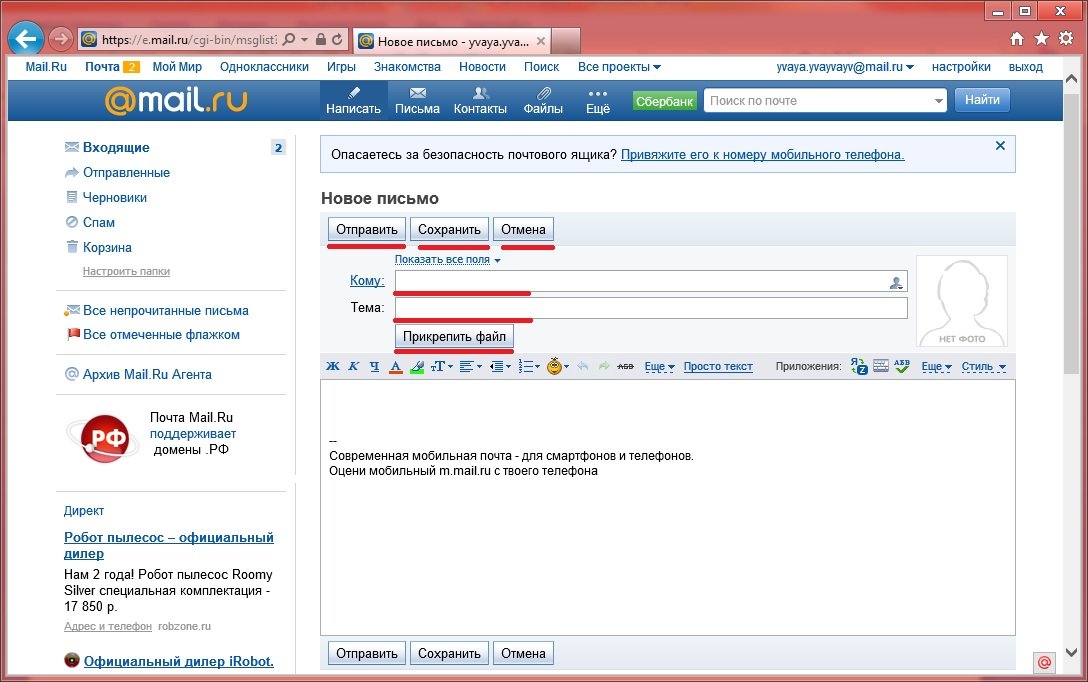Open contacts icon in Кому field

point(896,282)
